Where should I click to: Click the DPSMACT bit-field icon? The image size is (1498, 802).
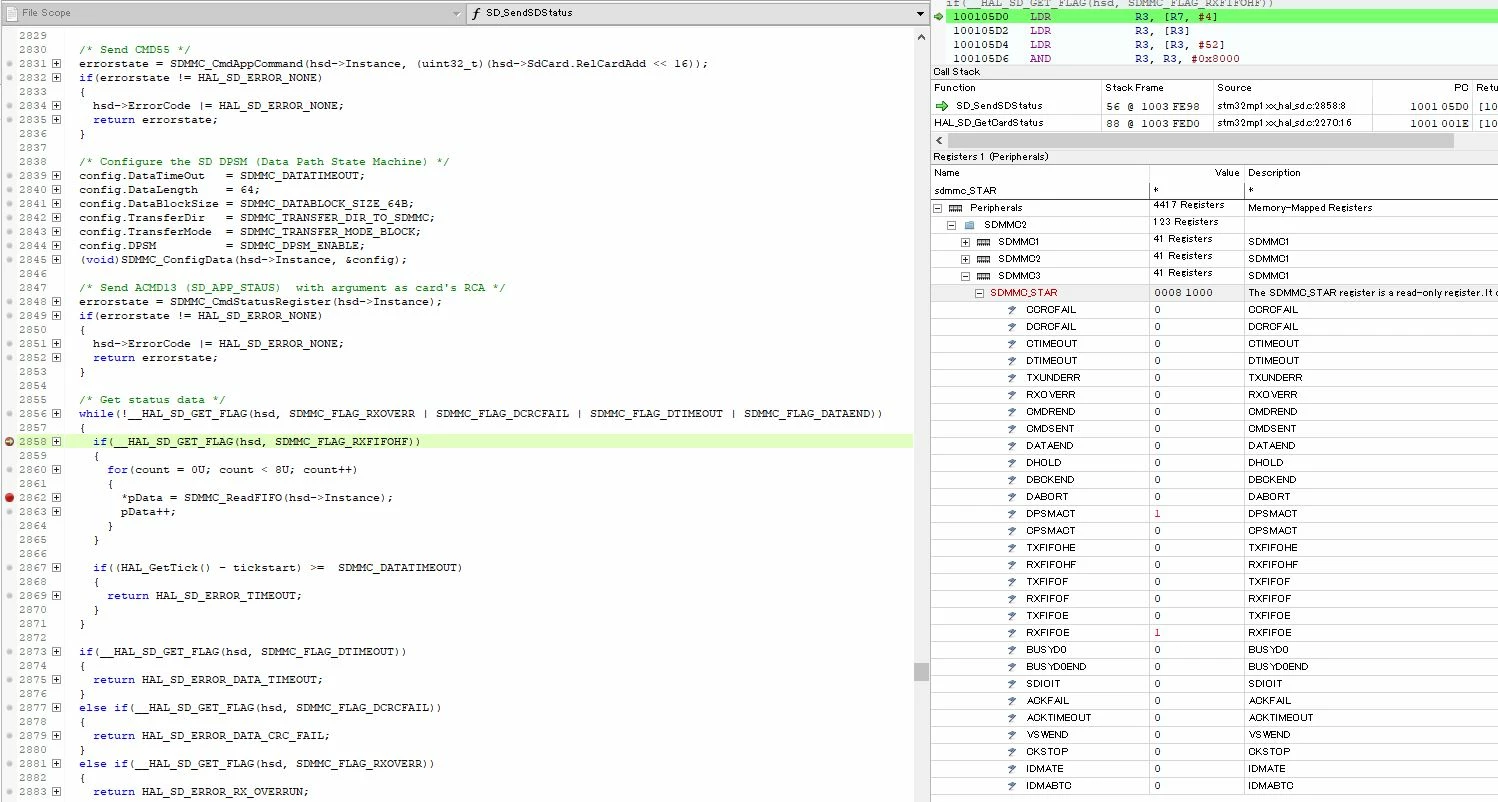pyautogui.click(x=1013, y=514)
